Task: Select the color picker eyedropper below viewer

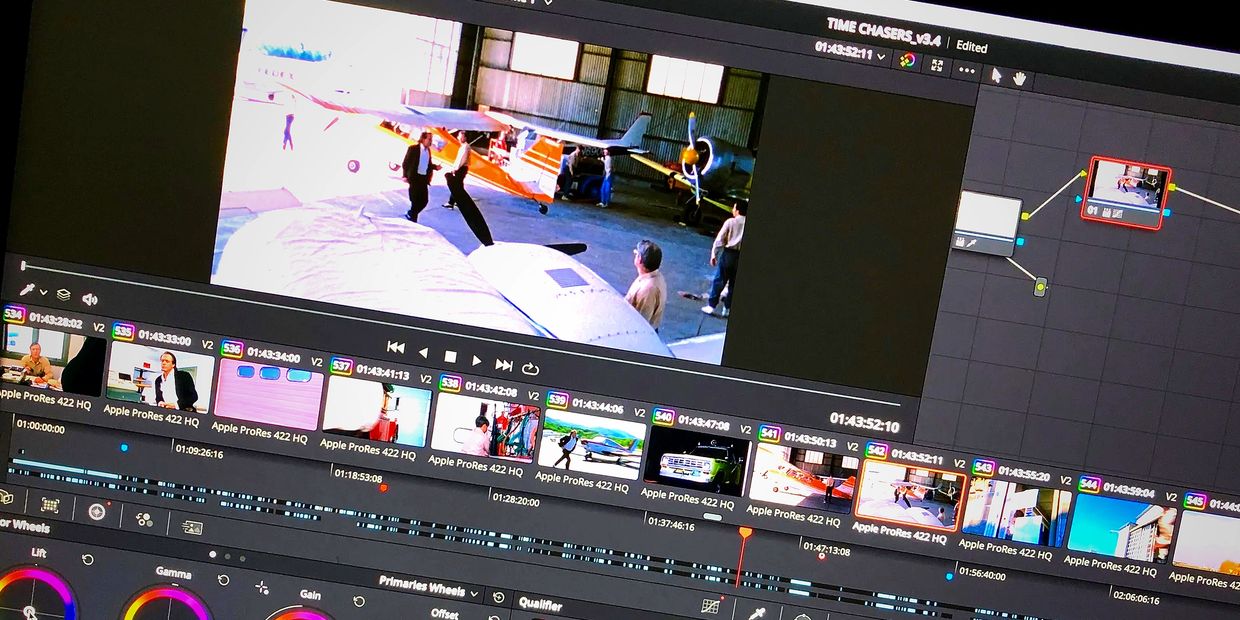Action: pyautogui.click(x=26, y=290)
